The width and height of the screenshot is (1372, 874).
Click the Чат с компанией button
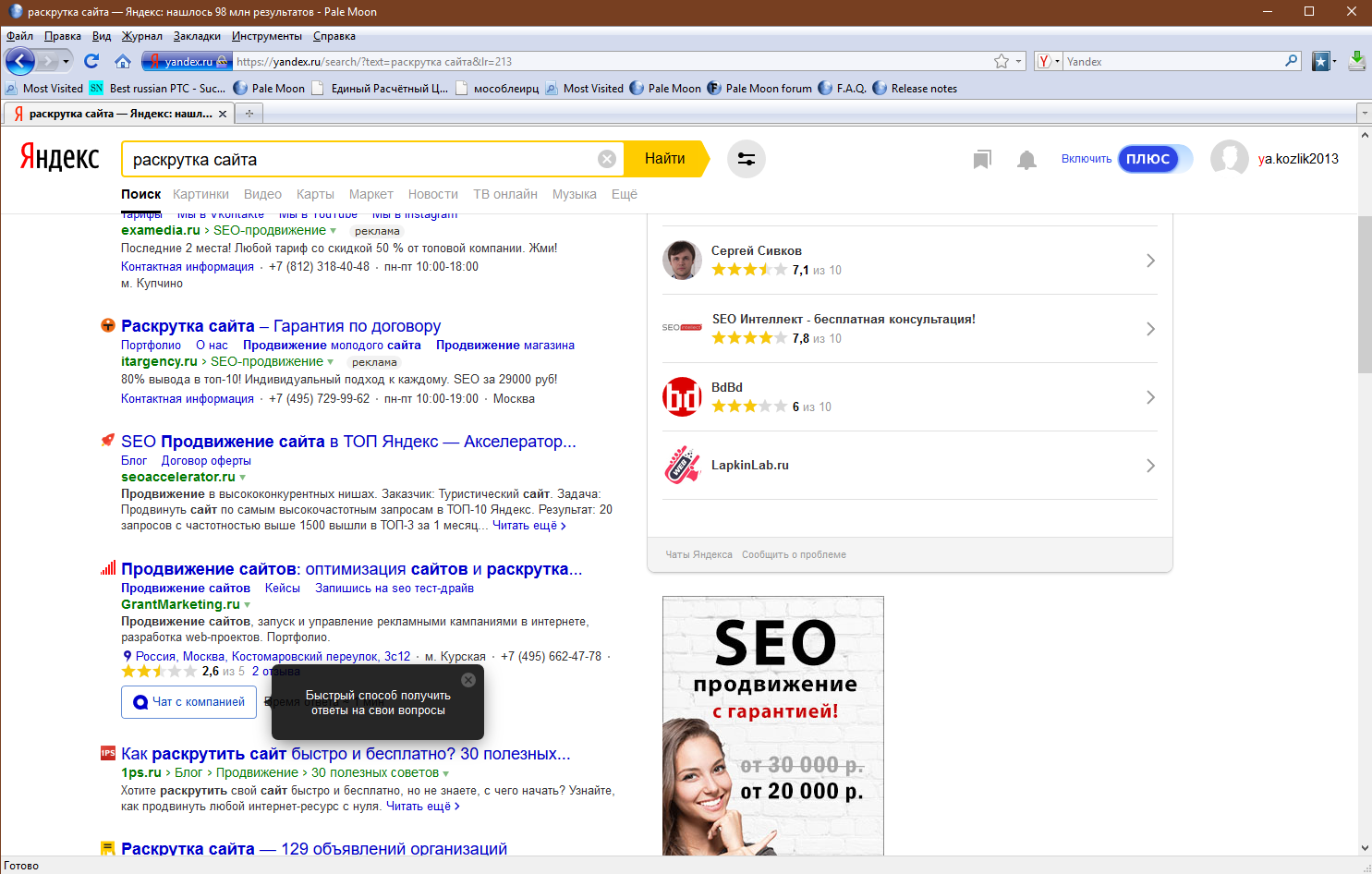(x=189, y=702)
